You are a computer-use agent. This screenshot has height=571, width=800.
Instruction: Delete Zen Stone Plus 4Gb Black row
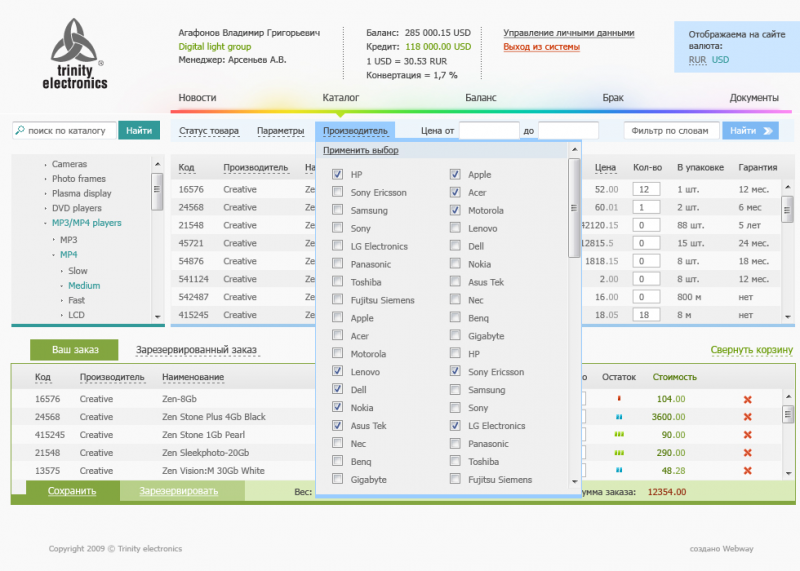pyautogui.click(x=747, y=417)
